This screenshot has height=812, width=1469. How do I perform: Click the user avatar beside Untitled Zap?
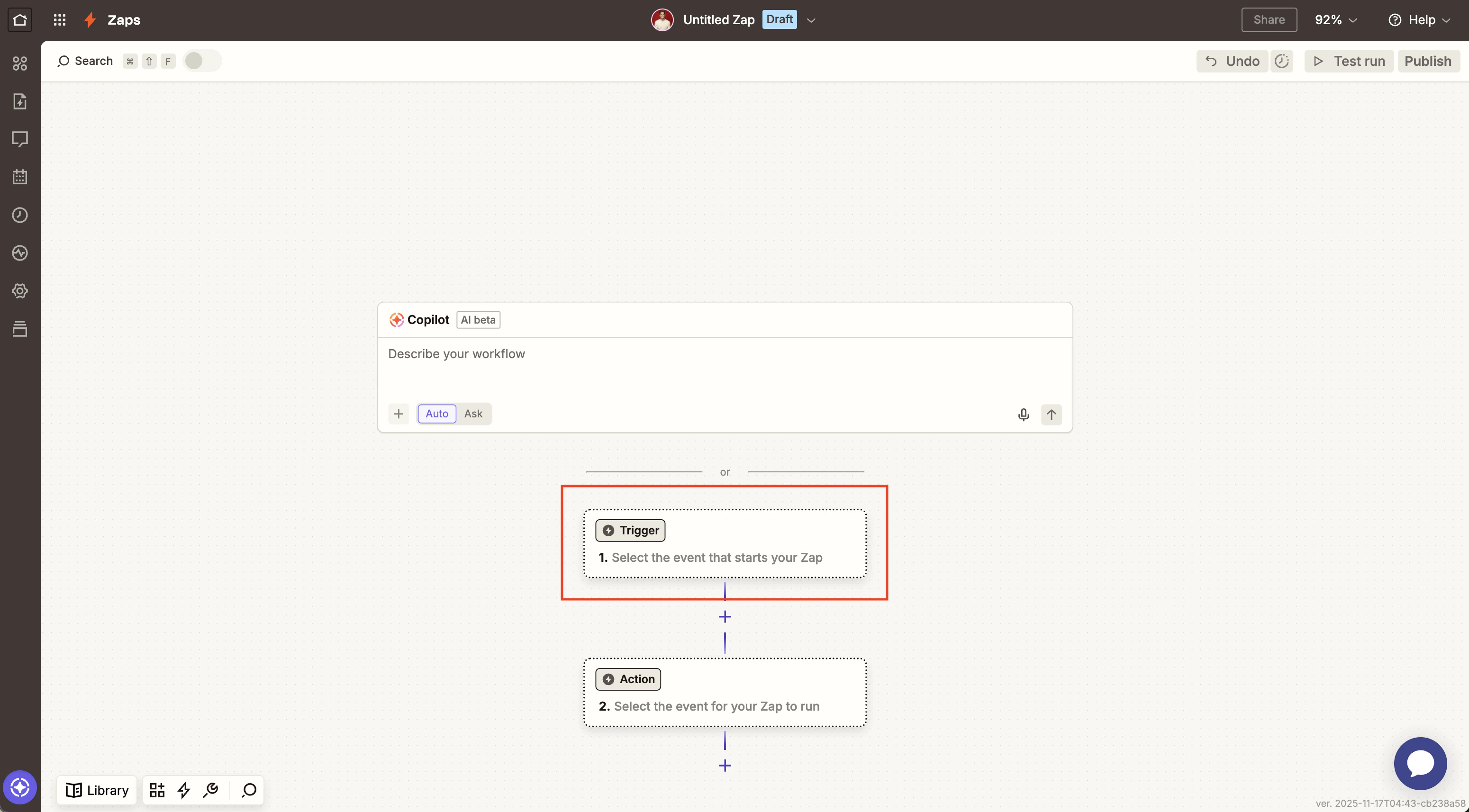click(662, 20)
